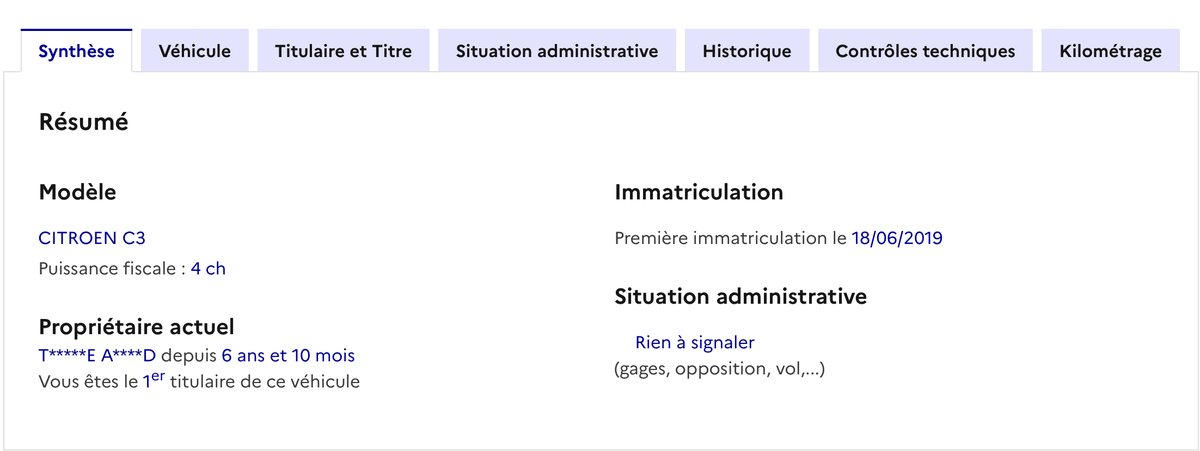This screenshot has width=1200, height=451.
Task: Click the 4 ch fiscal power value
Action: pos(208,269)
